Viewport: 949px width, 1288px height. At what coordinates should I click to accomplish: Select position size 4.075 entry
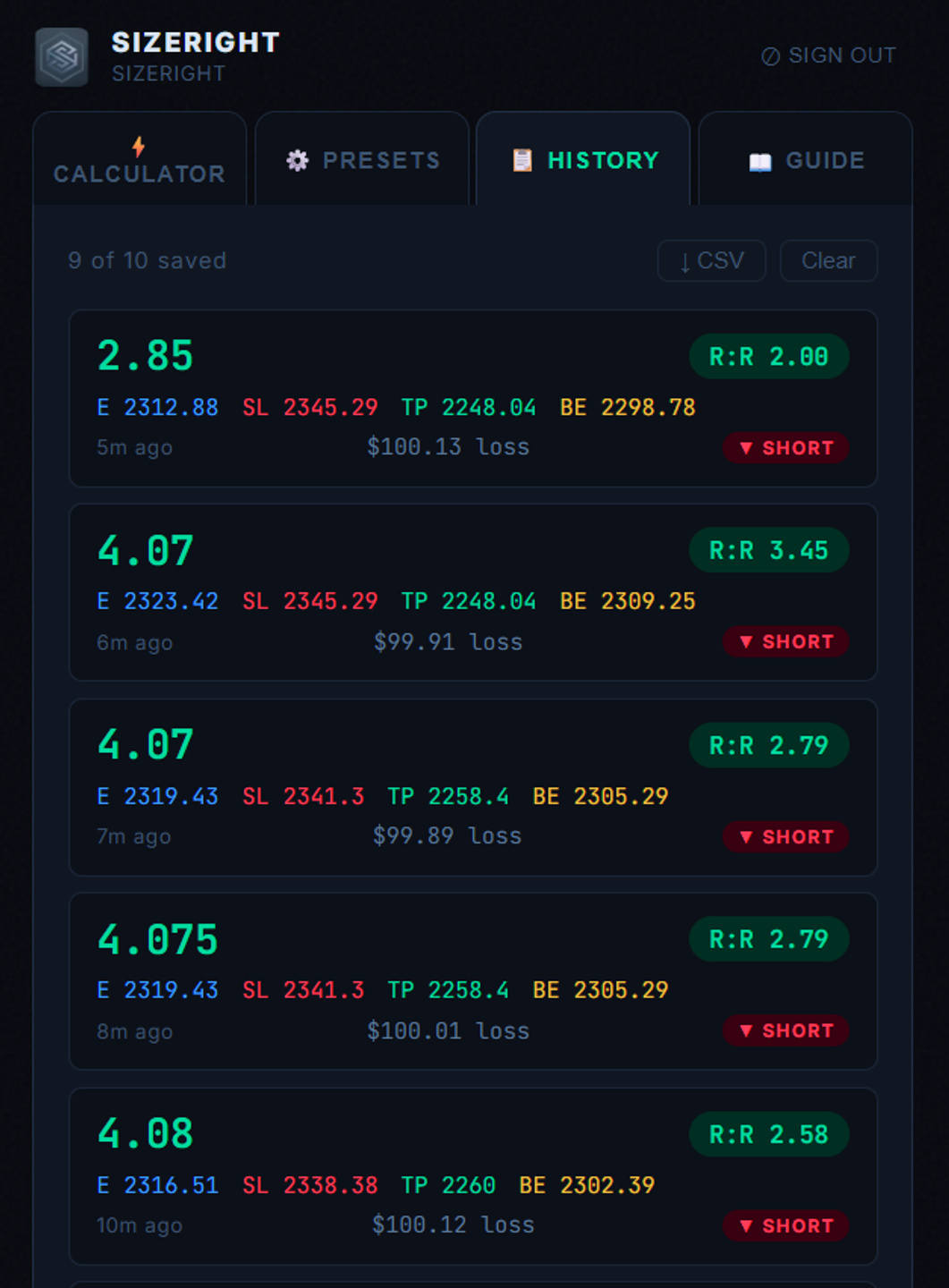click(157, 939)
